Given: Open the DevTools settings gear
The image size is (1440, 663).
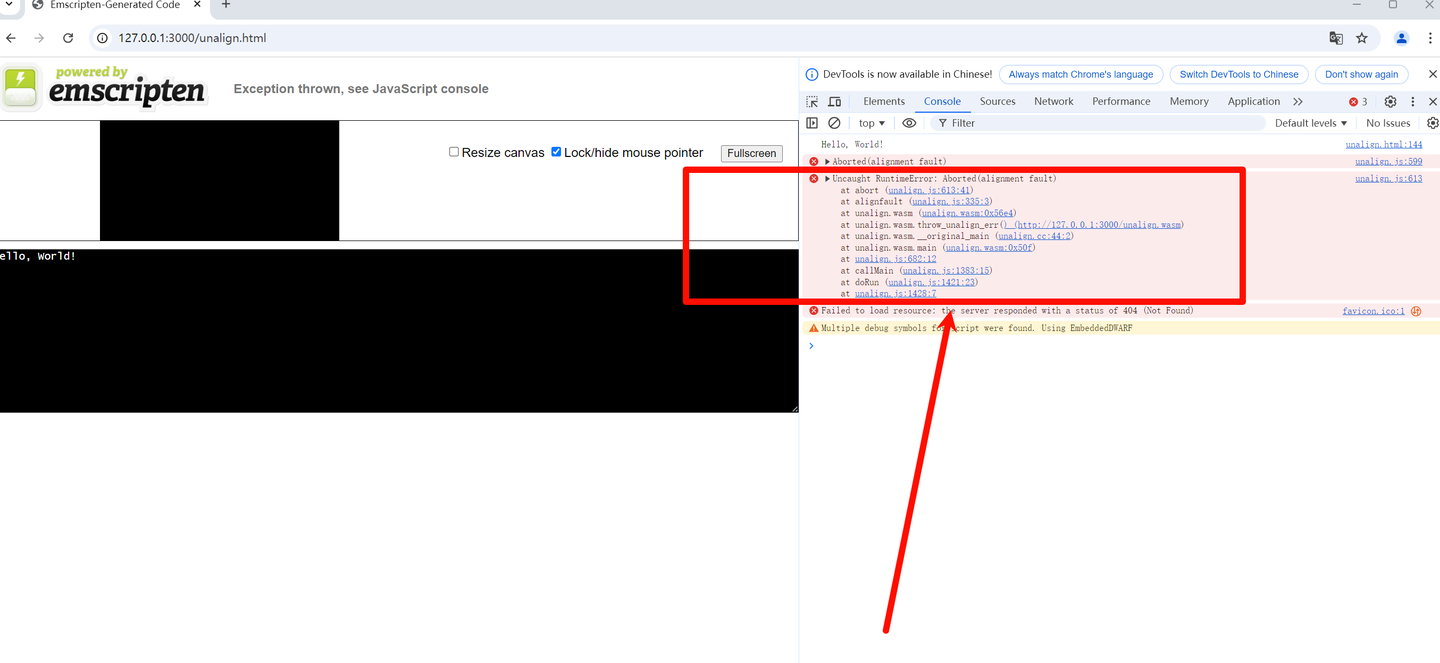Looking at the screenshot, I should (1390, 101).
